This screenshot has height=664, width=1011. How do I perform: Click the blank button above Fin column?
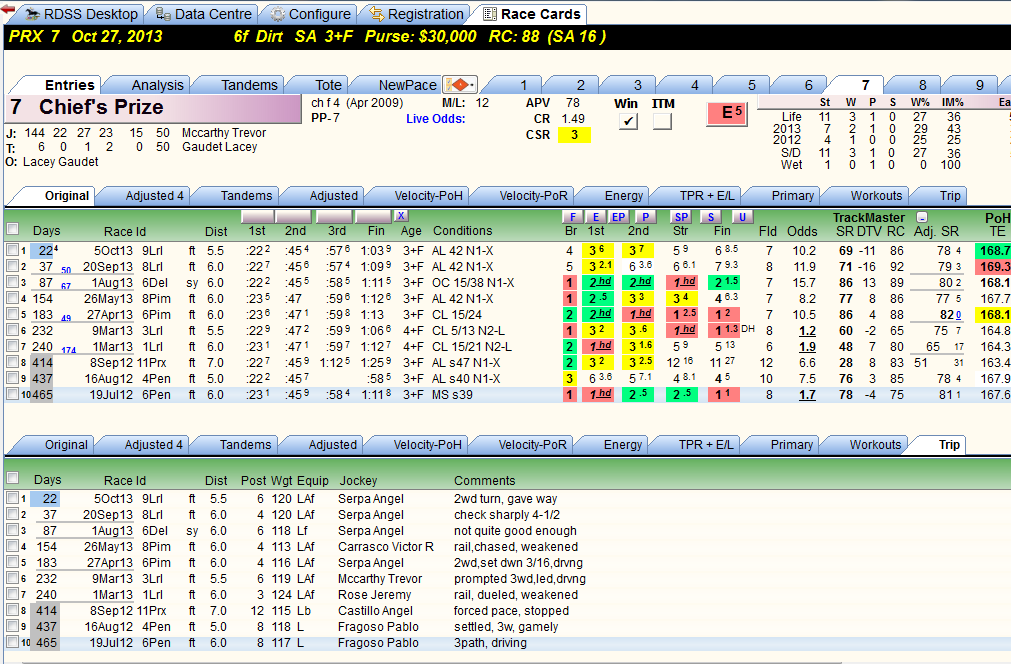click(373, 216)
